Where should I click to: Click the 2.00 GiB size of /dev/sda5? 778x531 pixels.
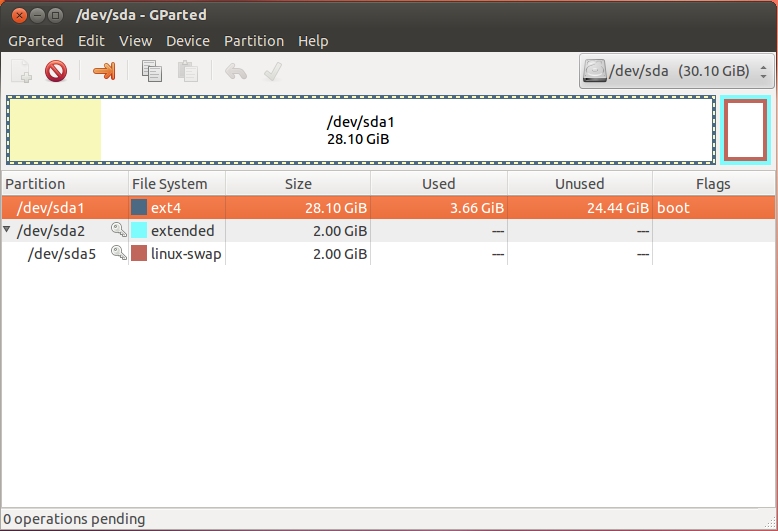(x=340, y=254)
